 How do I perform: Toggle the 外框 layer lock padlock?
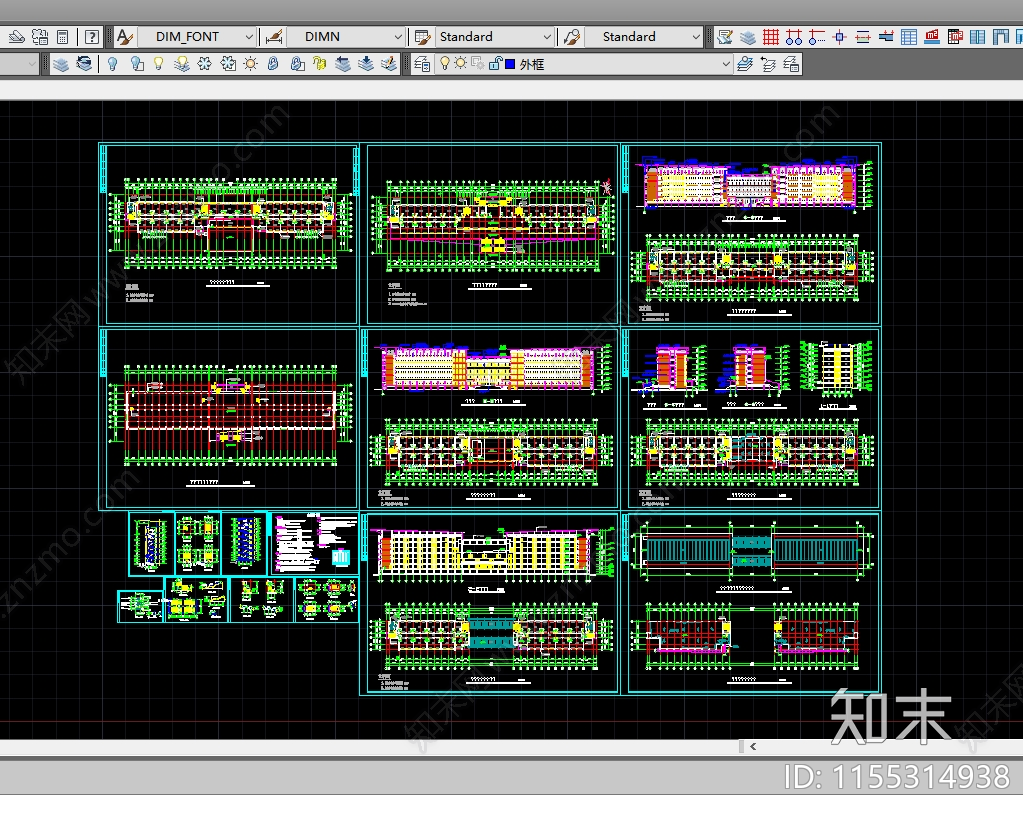495,64
